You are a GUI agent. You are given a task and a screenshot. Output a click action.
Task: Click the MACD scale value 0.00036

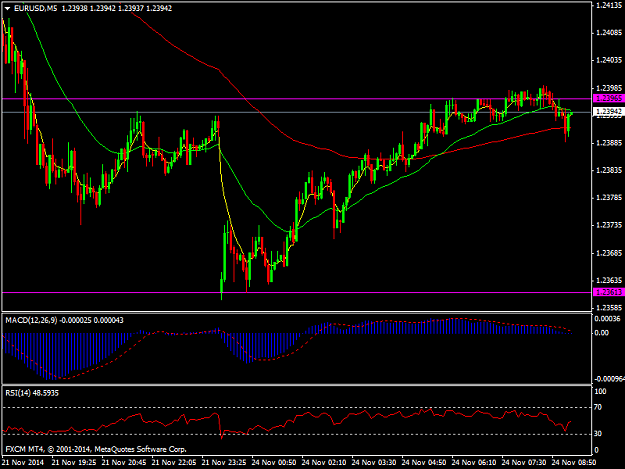(x=607, y=319)
